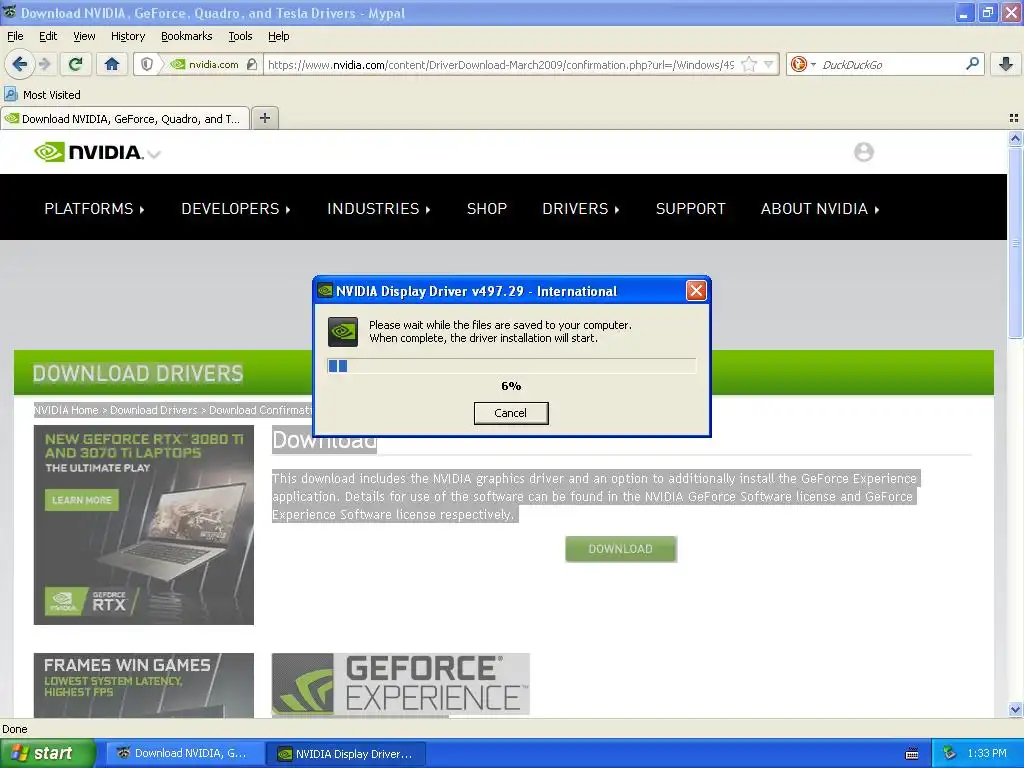Go to the SHOP page
Screen dimensions: 1024x768
487,208
